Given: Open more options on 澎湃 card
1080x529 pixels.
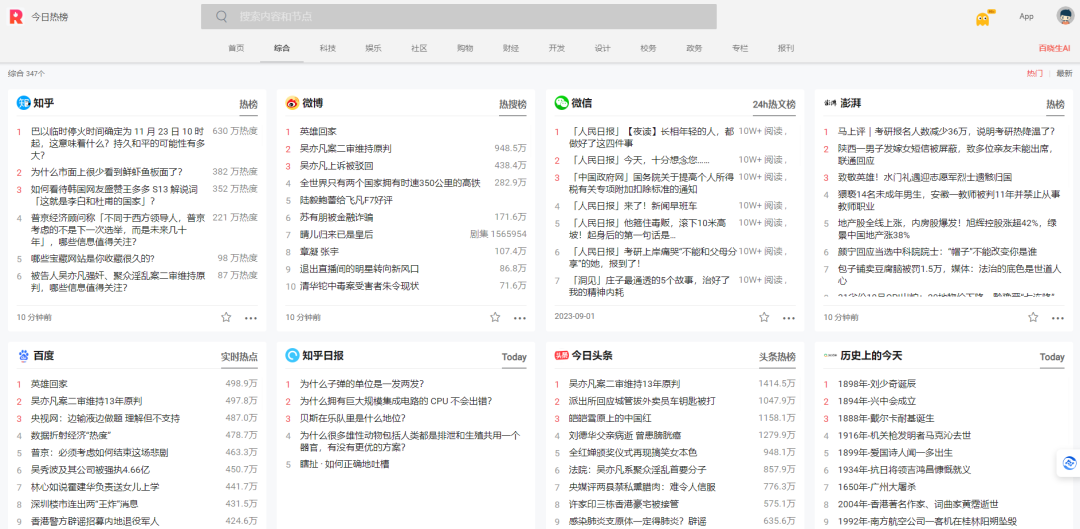Looking at the screenshot, I should (1058, 318).
